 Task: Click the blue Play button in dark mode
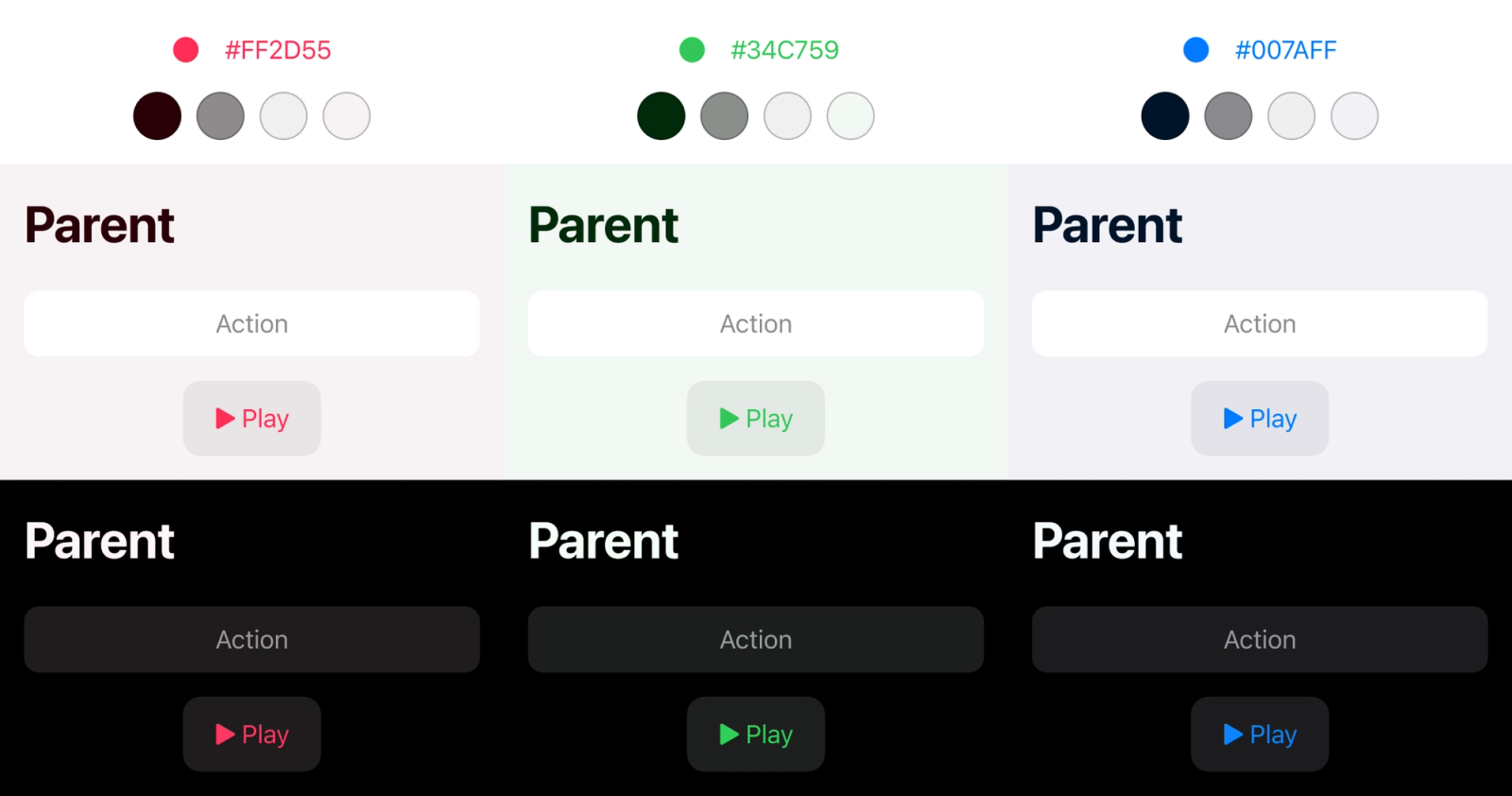pyautogui.click(x=1260, y=735)
